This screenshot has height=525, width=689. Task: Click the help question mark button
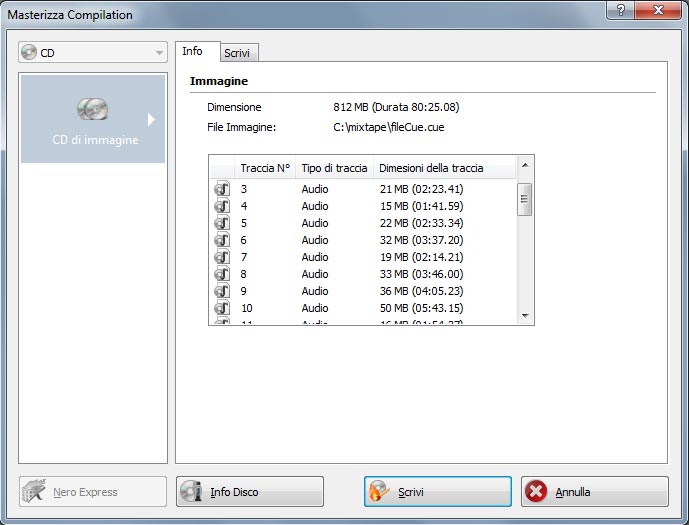point(620,10)
